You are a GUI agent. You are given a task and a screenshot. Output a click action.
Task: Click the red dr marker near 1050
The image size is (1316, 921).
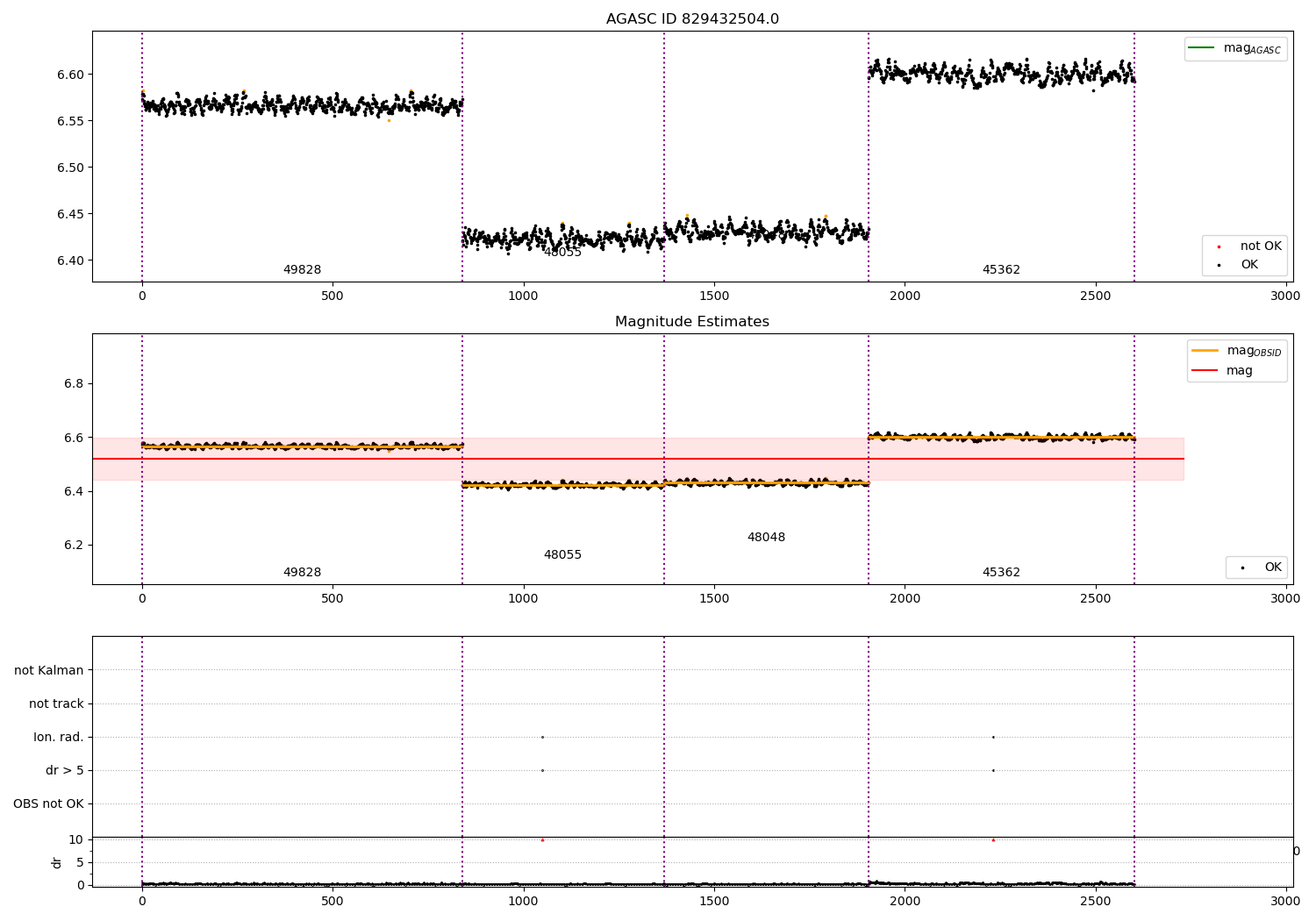pos(542,840)
